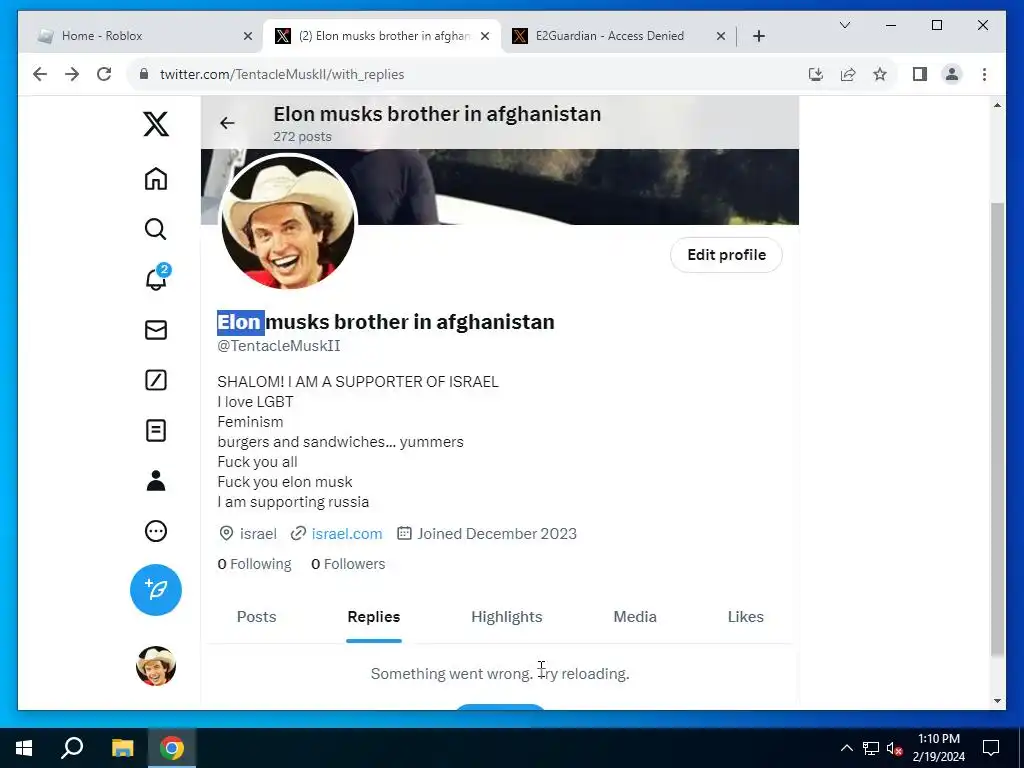Switch to the Highlights tab

[x=507, y=616]
